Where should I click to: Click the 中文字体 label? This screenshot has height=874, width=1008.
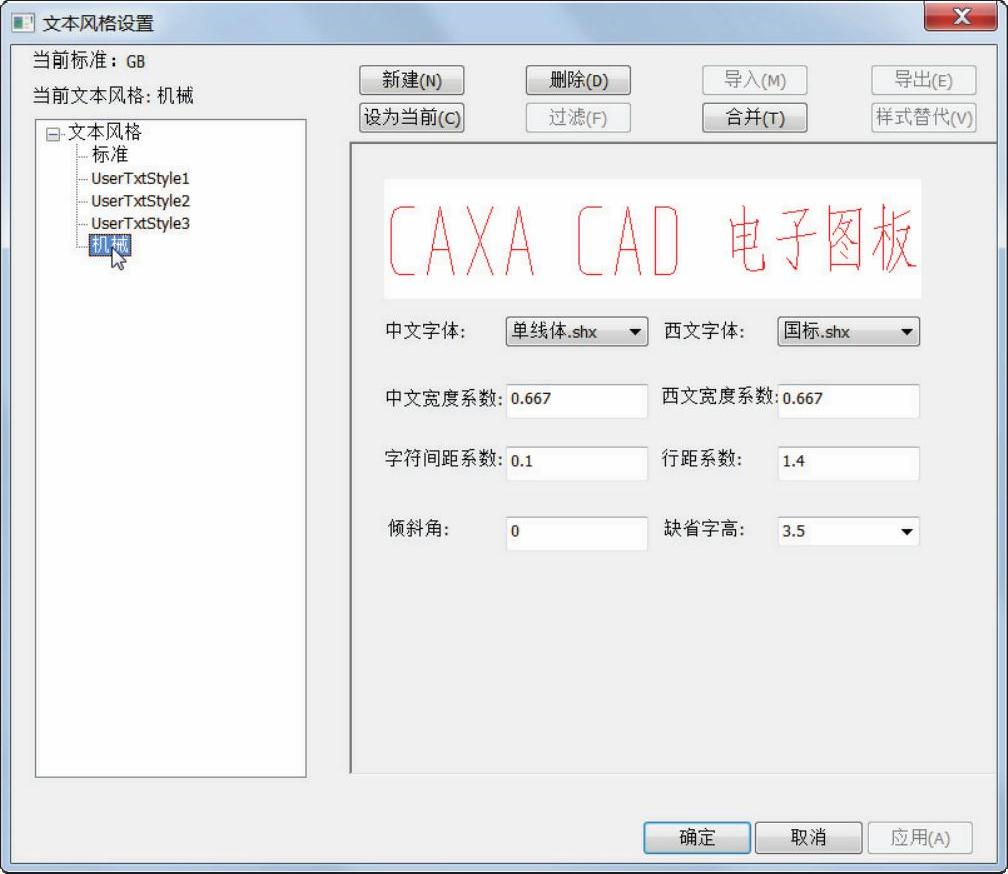pos(425,331)
